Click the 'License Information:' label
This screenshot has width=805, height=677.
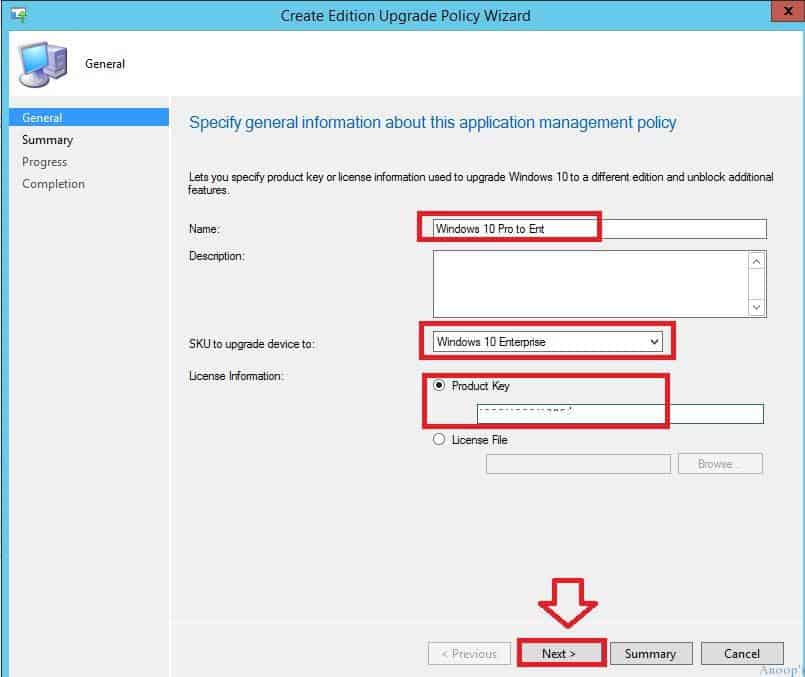(x=236, y=376)
